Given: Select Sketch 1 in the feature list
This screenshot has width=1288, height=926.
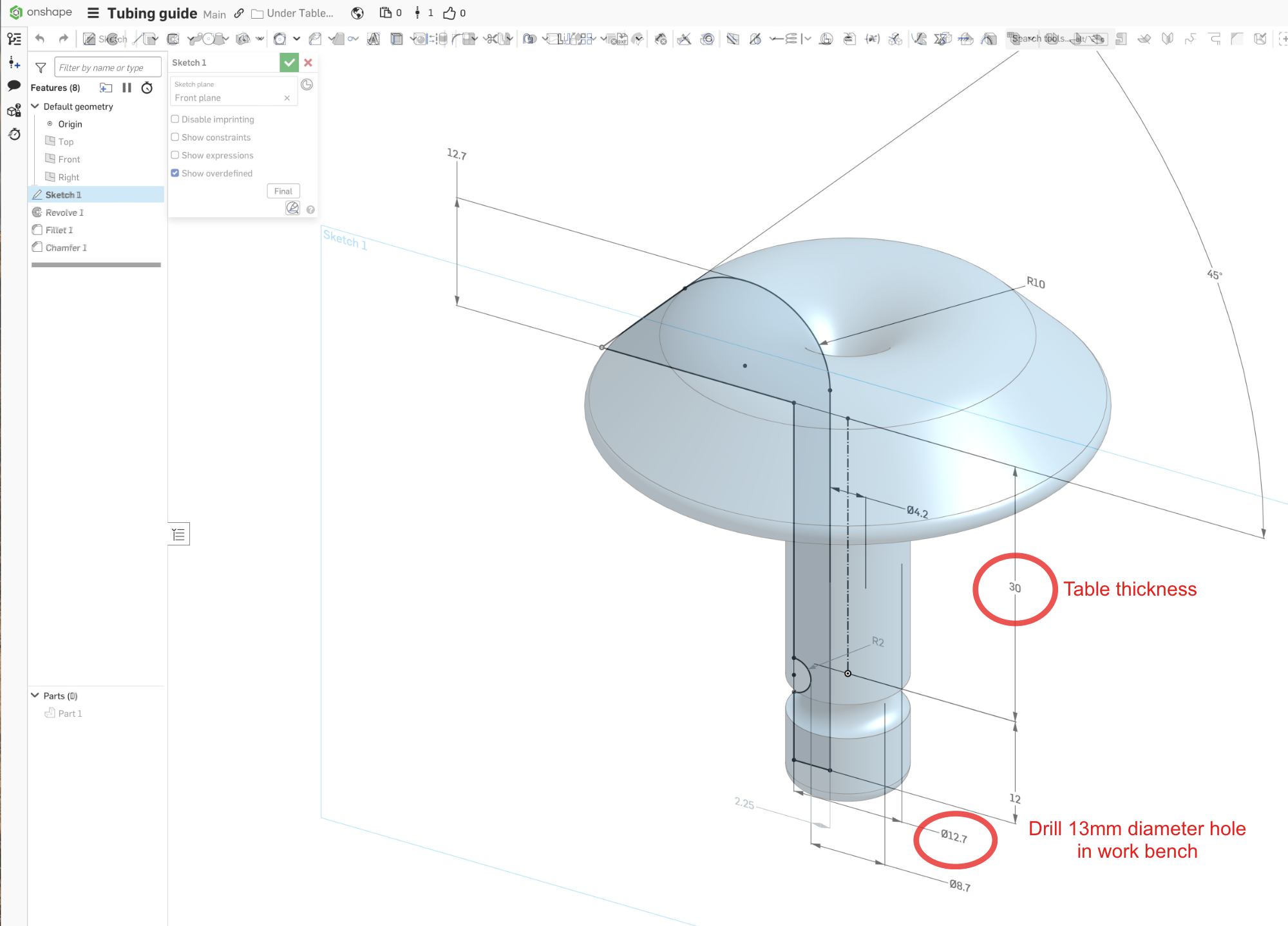Looking at the screenshot, I should pyautogui.click(x=97, y=194).
